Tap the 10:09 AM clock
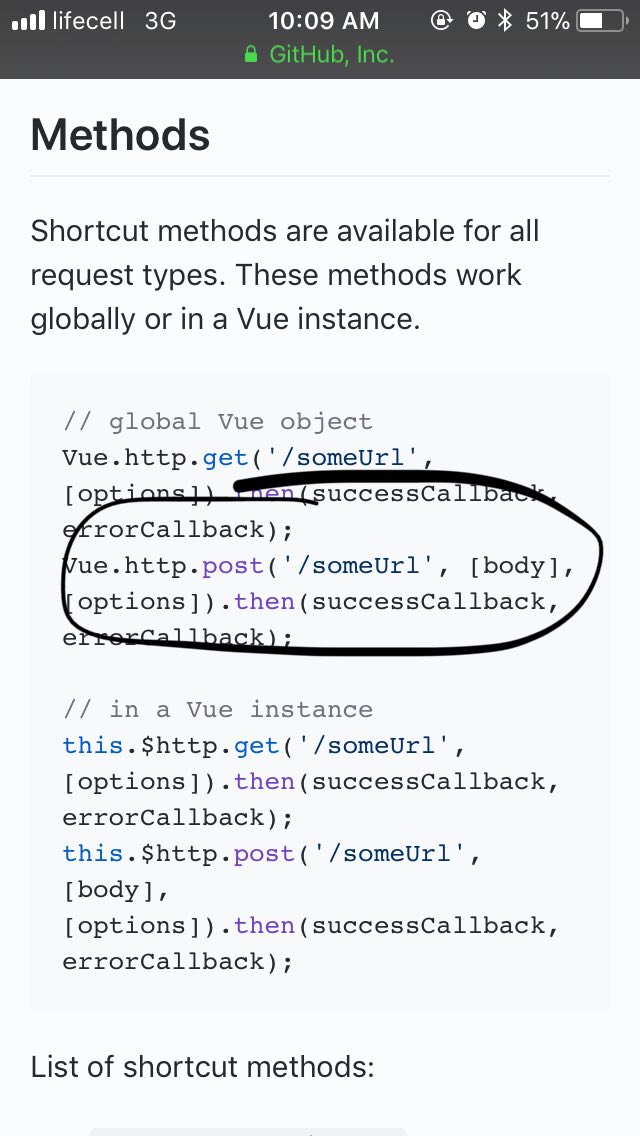Viewport: 640px width, 1136px height. tap(323, 20)
